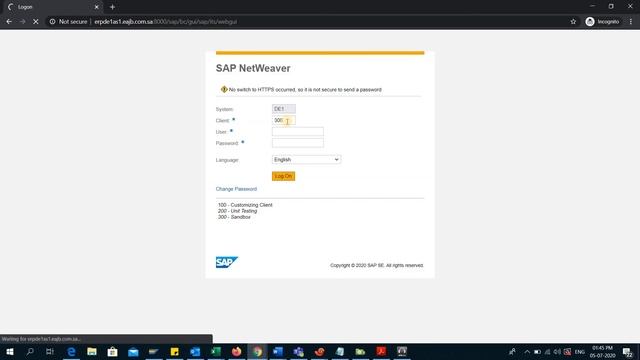Viewport: 640px width, 360px height.
Task: Click the browser forward arrow
Action: [x=22, y=22]
